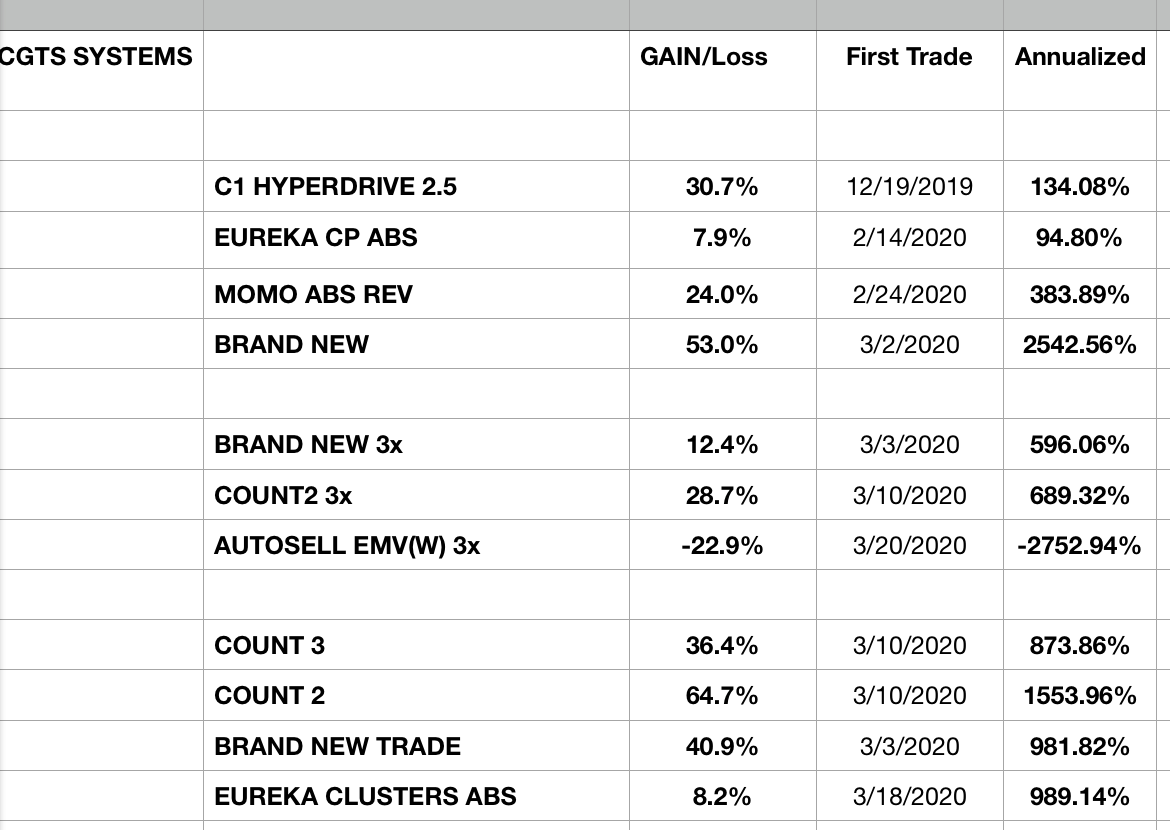Click the EUREKA CP ABS cell
Viewport: 1170px width, 830px height.
316,238
